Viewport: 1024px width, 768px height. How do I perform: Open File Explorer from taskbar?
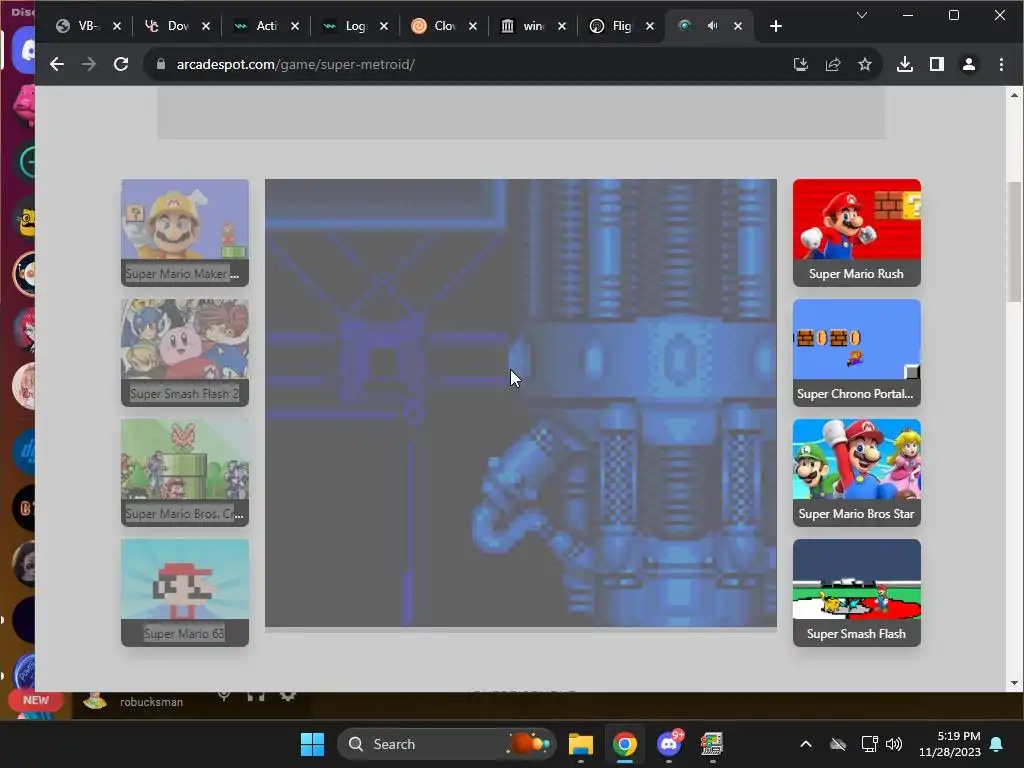click(581, 744)
